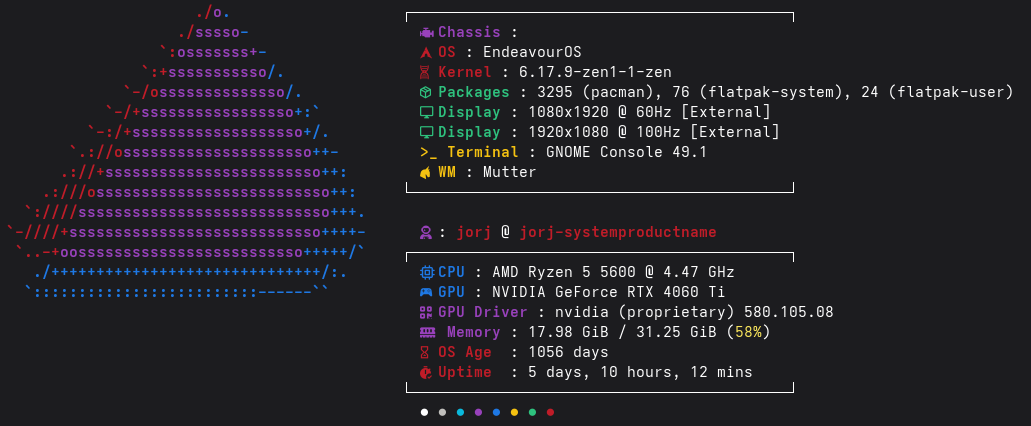Viewport: 1031px width, 426px height.
Task: Click the hostname 'jorj-systemproductname'
Action: 617,233
